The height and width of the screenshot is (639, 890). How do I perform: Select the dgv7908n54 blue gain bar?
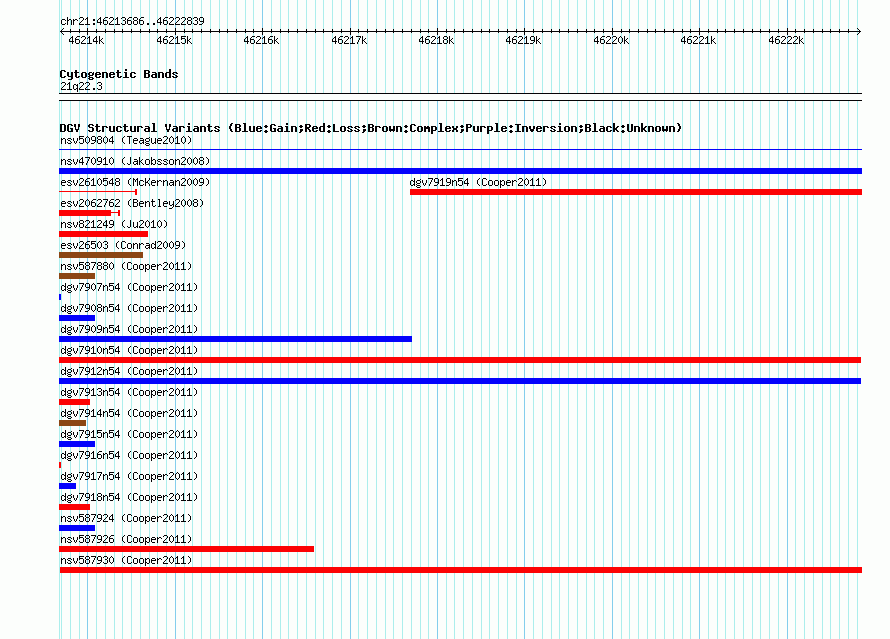[x=77, y=318]
